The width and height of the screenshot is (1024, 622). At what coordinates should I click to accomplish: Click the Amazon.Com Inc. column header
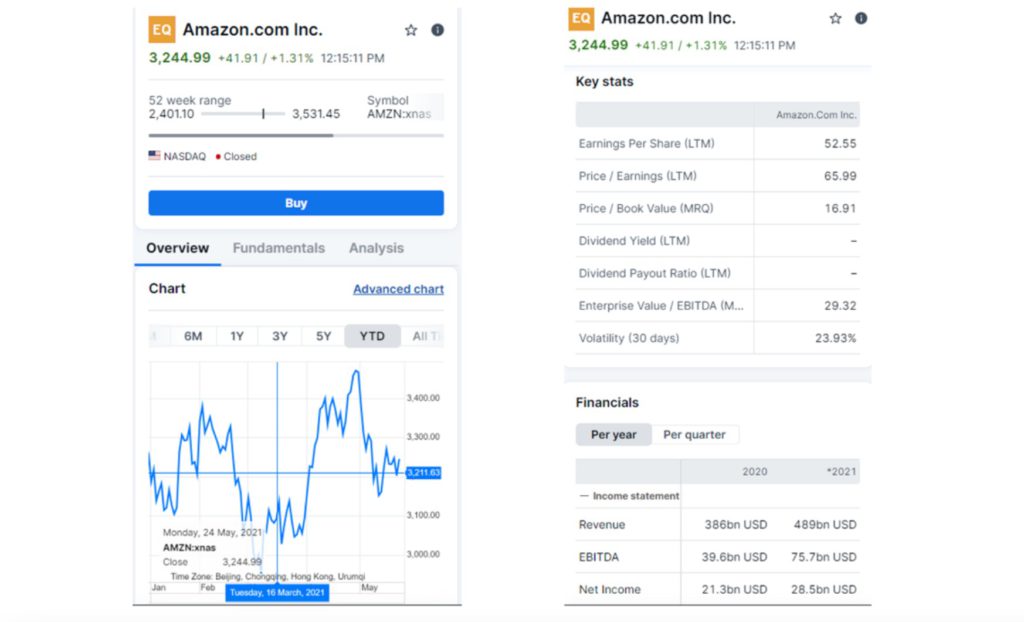pos(816,115)
